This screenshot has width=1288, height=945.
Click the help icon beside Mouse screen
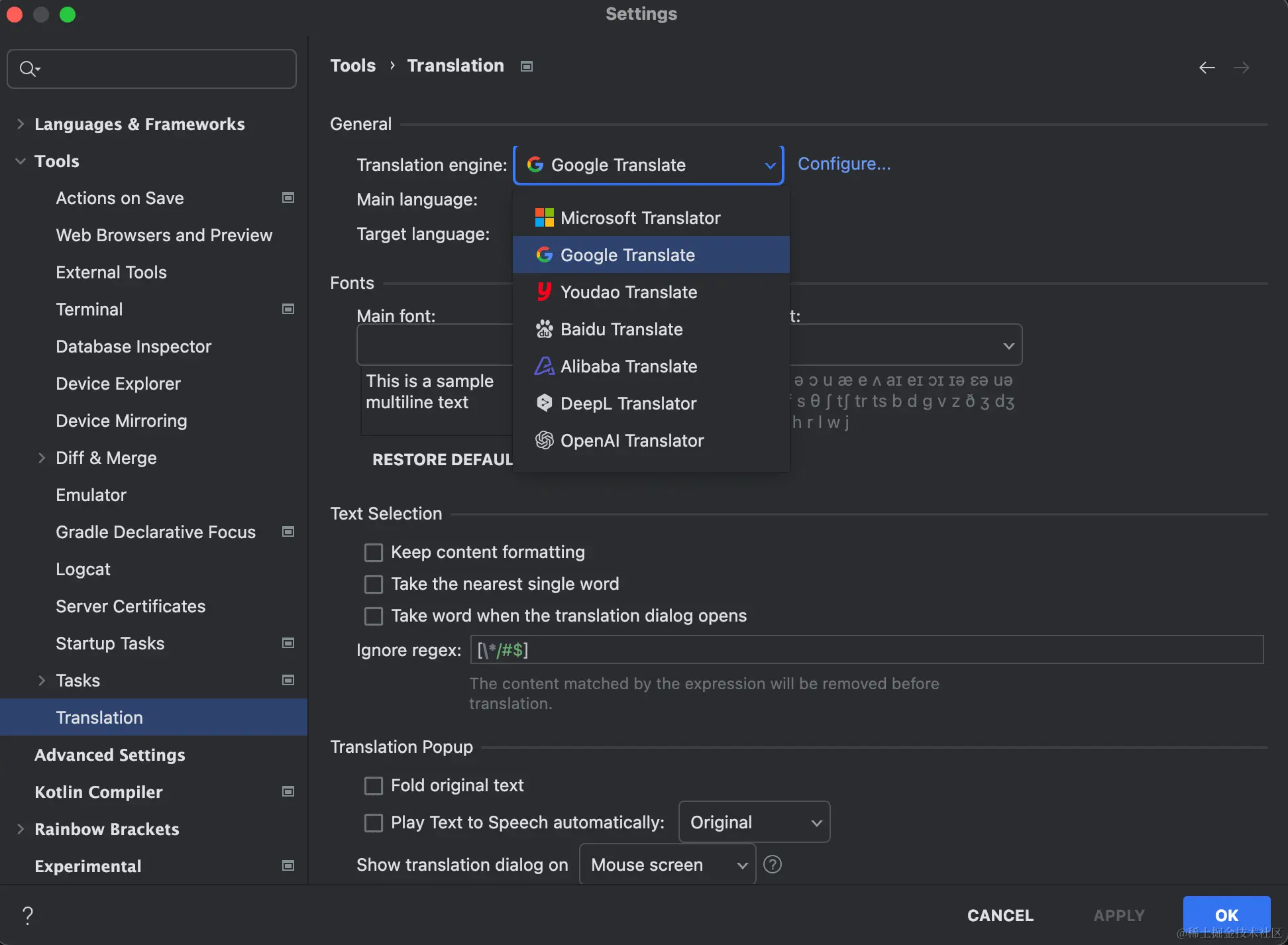coord(773,865)
